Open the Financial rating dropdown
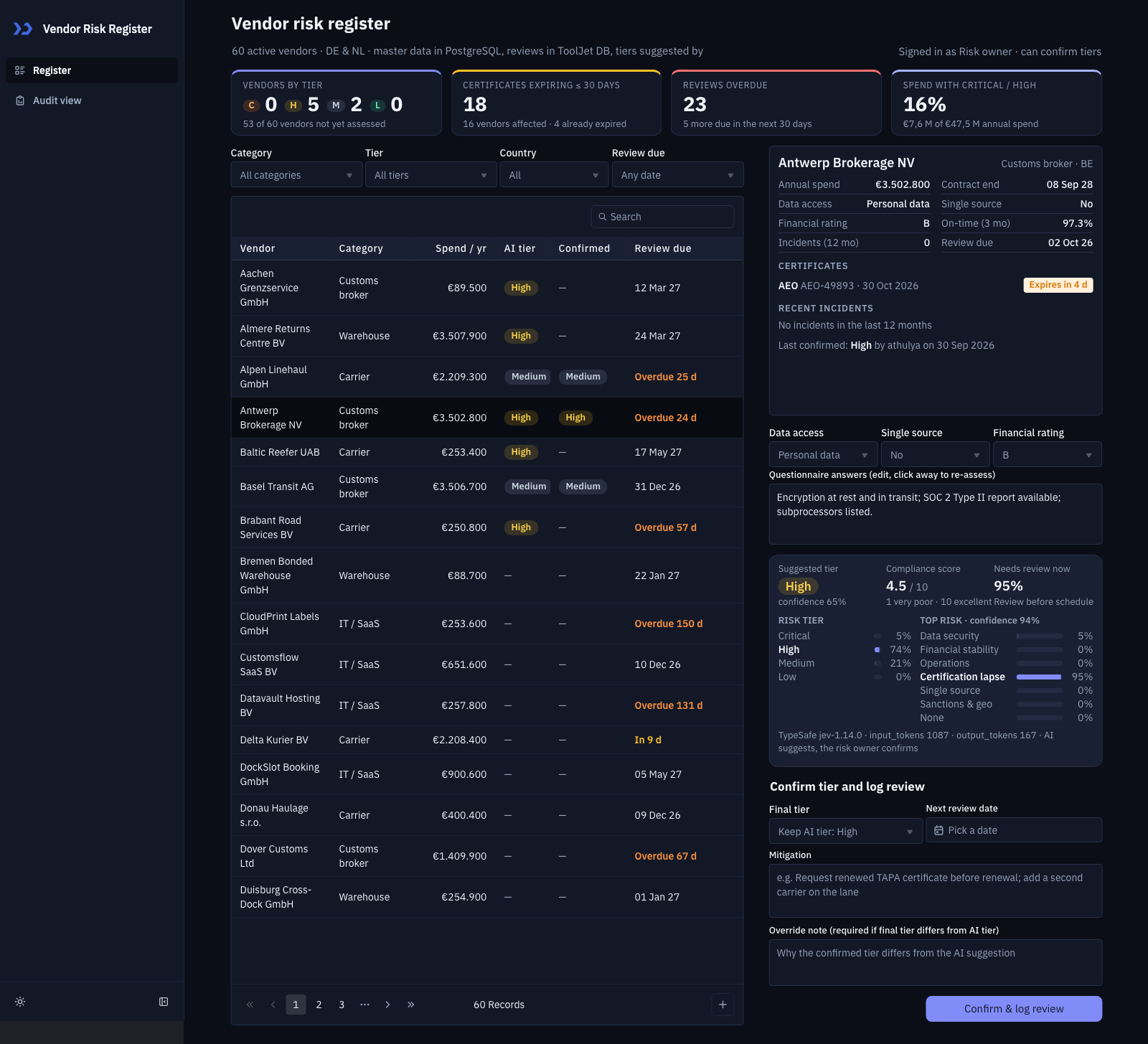The width and height of the screenshot is (1148, 1044). [x=1048, y=455]
